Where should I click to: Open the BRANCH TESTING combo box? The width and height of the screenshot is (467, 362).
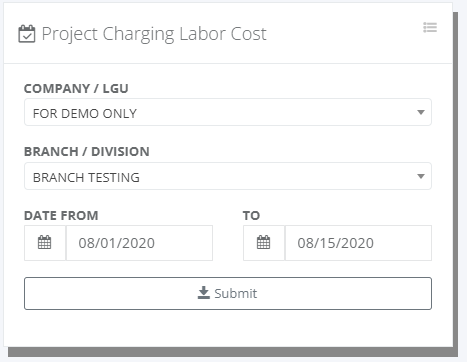(228, 176)
